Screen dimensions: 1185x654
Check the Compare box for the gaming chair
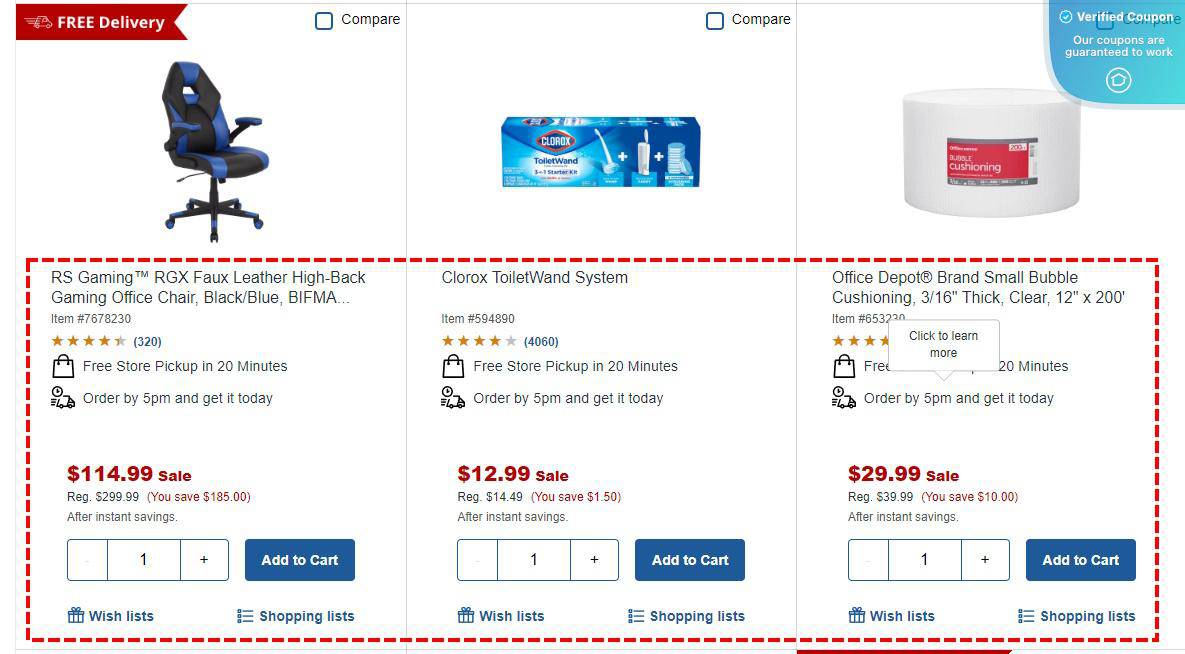coord(324,20)
